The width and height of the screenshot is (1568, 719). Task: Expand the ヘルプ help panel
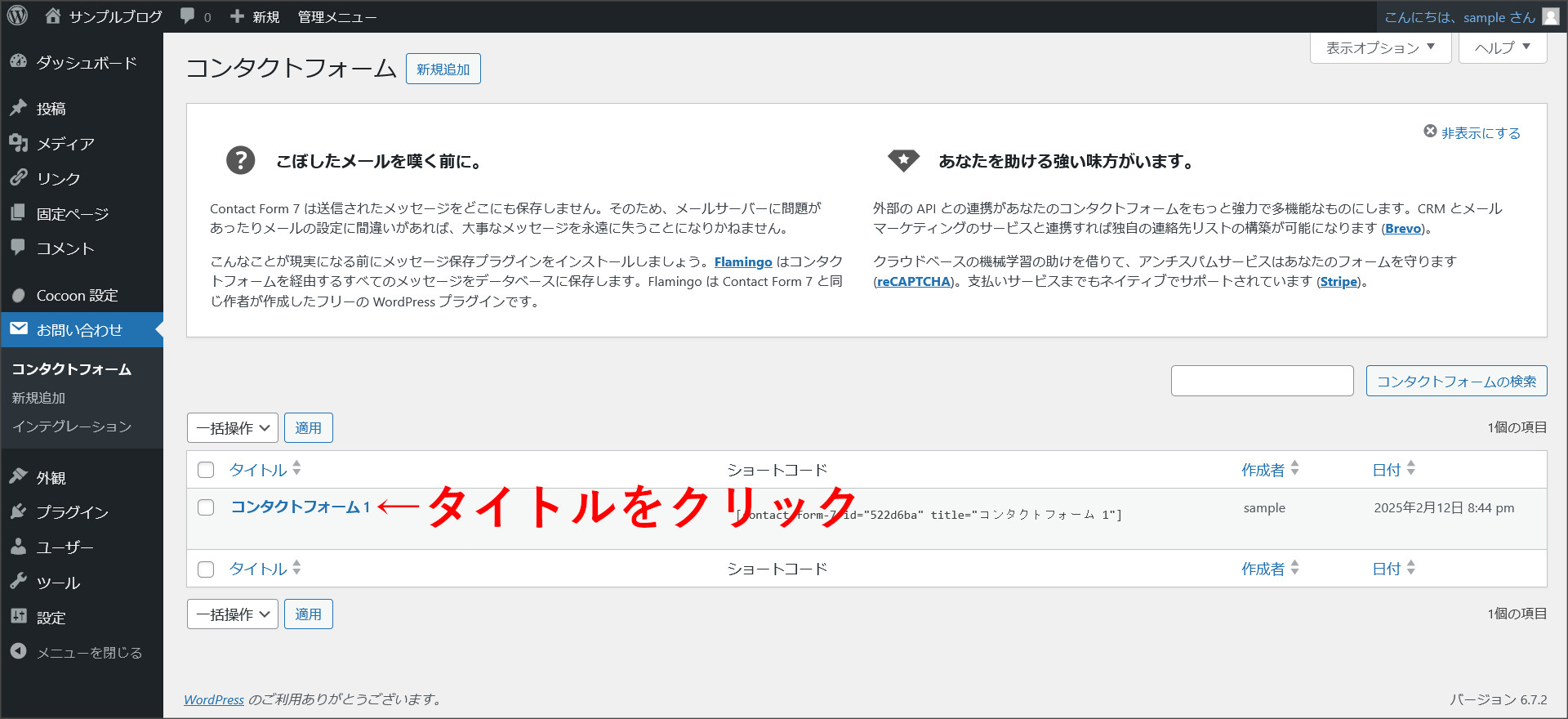pos(1502,48)
